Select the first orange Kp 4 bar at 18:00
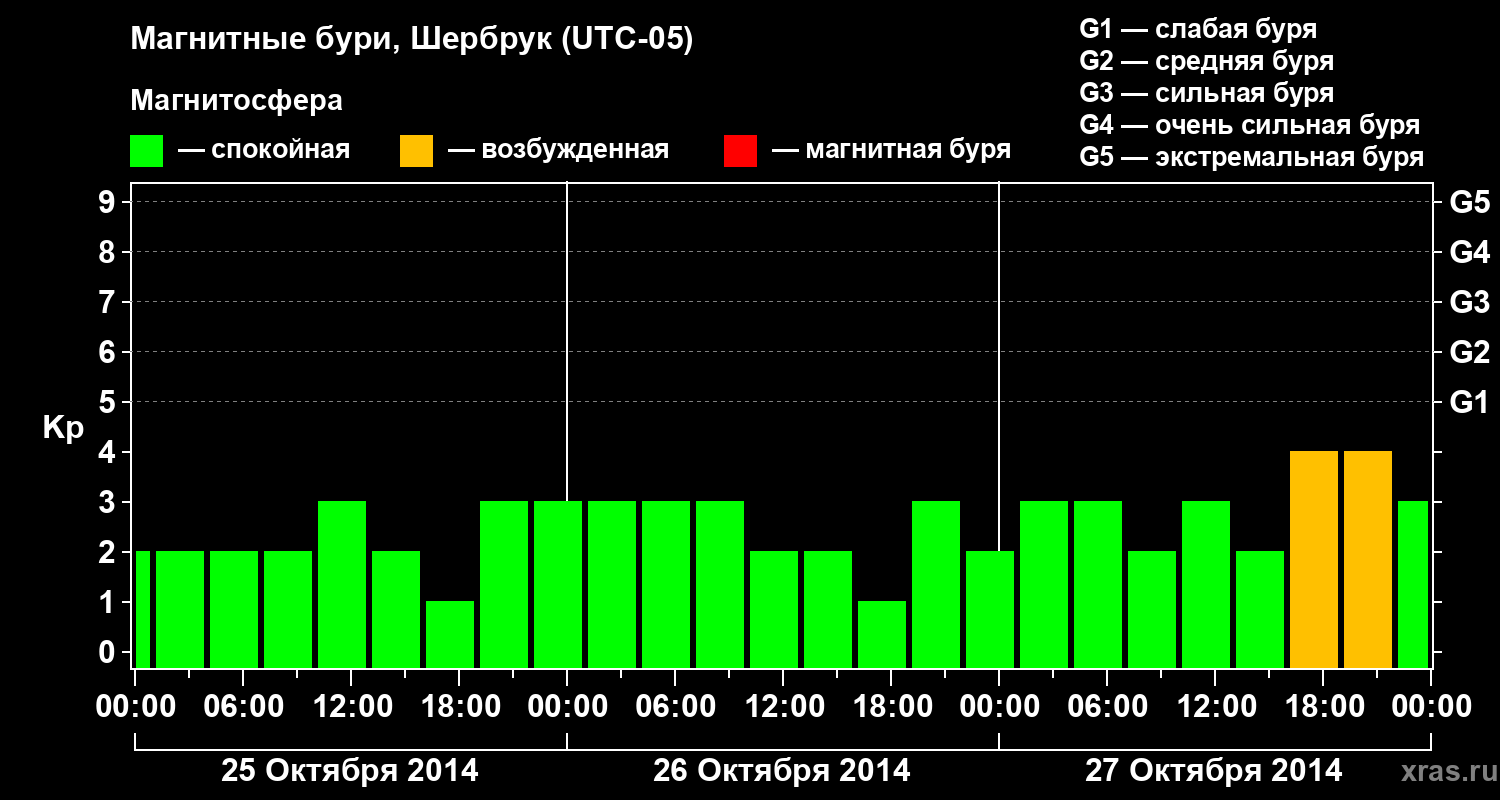 [1314, 559]
